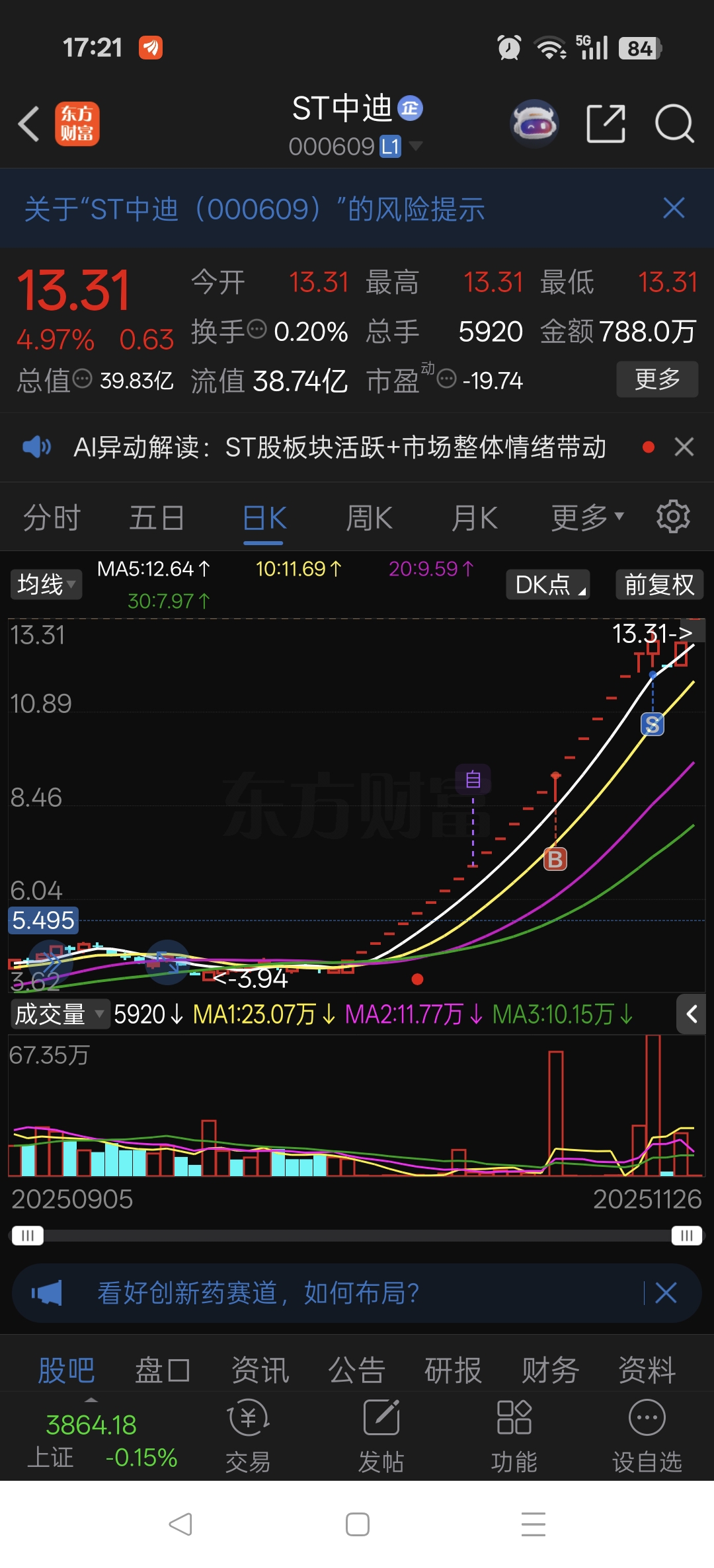Close the ST中迪 risk warning banner
714x1568 pixels.
674,208
